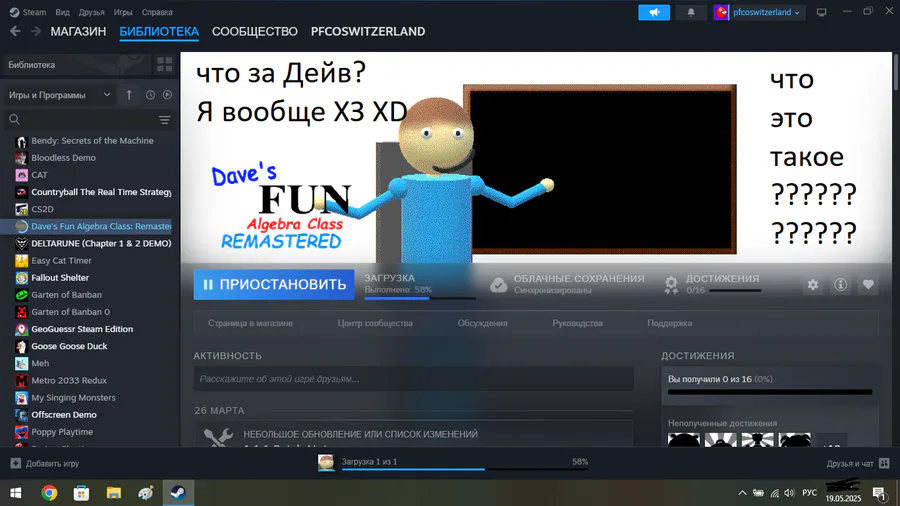Select the БИБЛИОТЕКА tab

pyautogui.click(x=159, y=32)
